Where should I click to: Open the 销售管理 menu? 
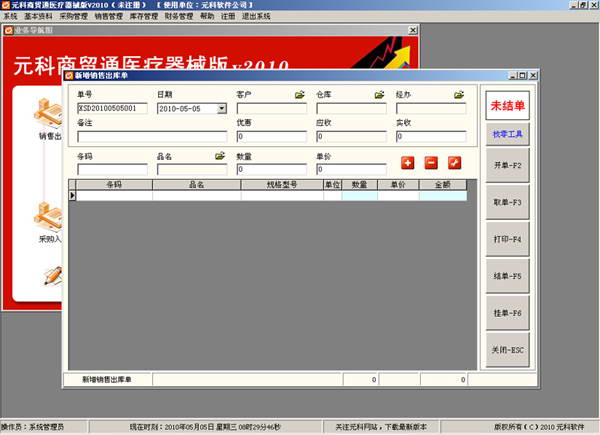109,16
